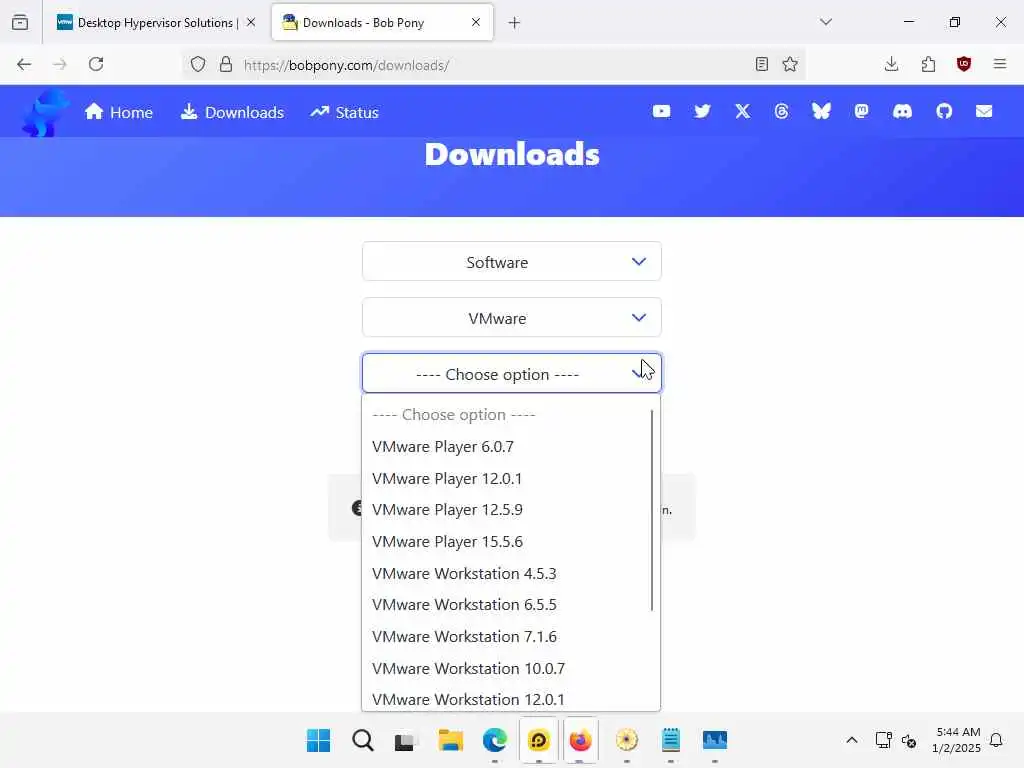Open the tracking protection shield icon
This screenshot has height=768, width=1024.
[x=198, y=64]
